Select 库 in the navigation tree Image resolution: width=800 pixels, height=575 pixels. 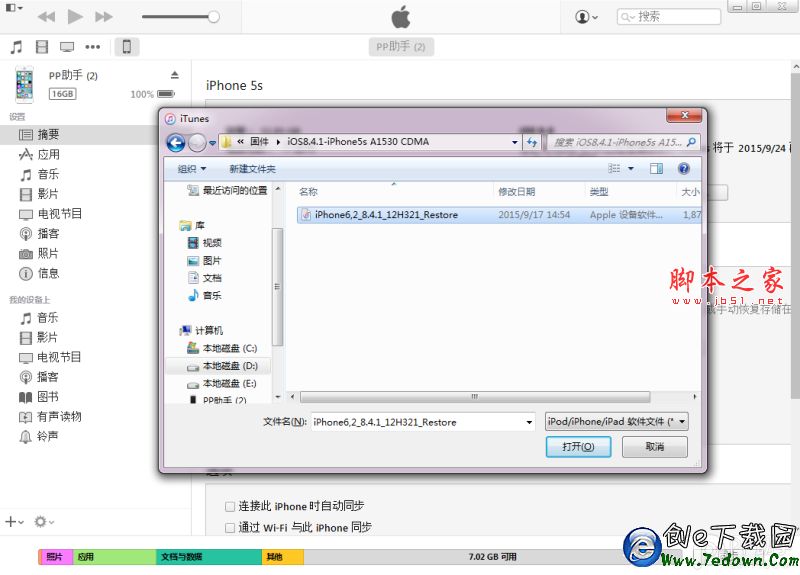(x=192, y=225)
